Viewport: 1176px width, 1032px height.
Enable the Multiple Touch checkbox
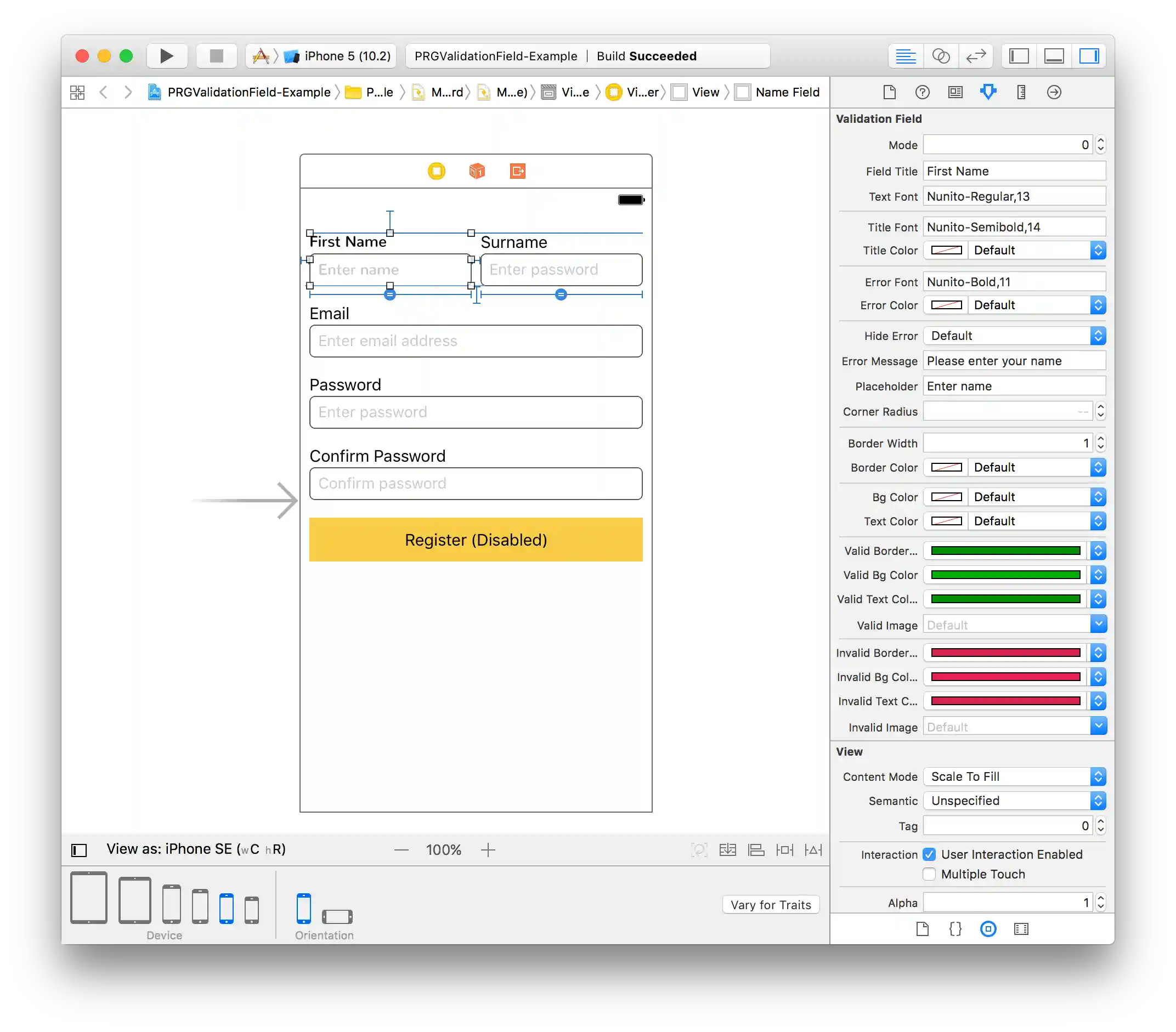click(929, 874)
